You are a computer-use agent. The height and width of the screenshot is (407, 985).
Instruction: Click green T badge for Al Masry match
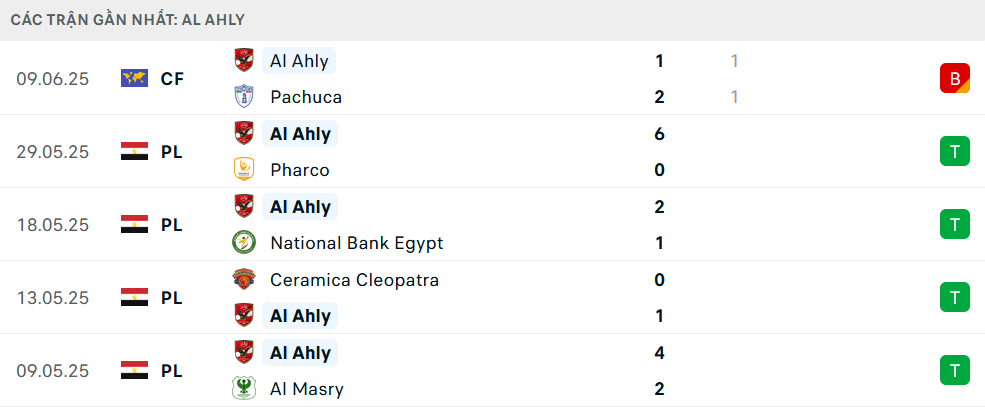(x=954, y=371)
